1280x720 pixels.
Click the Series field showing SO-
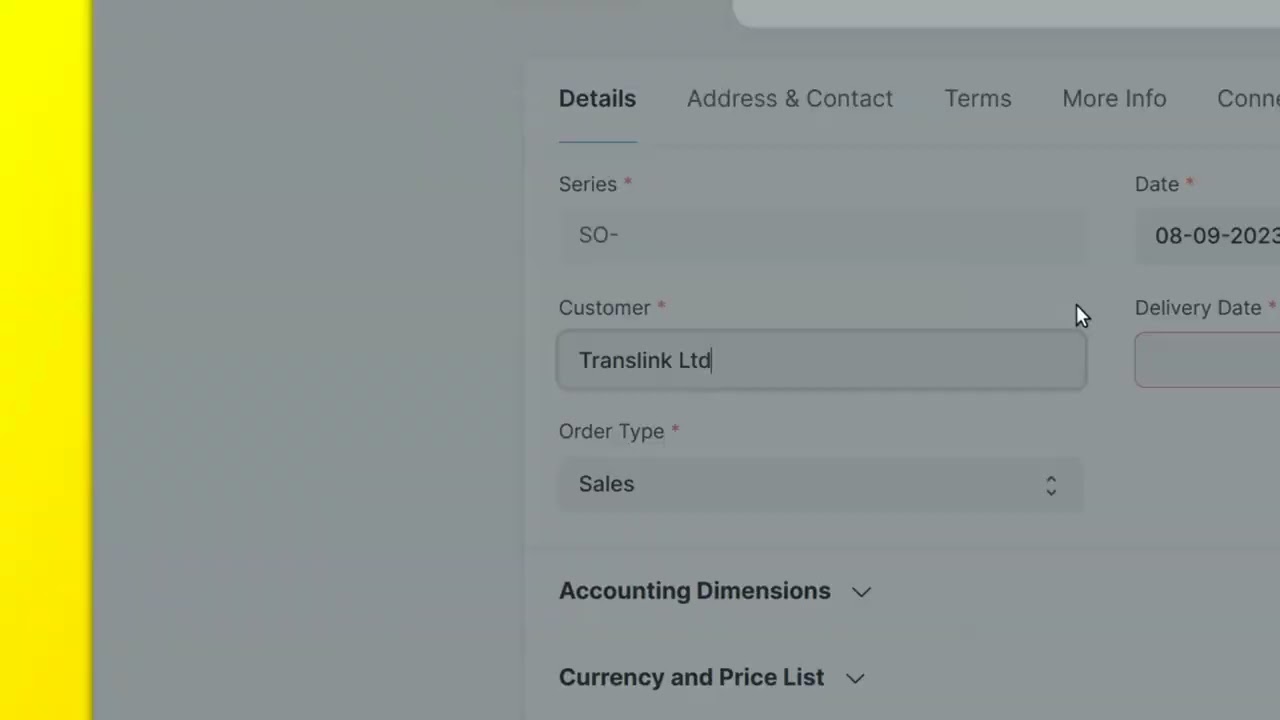[x=820, y=236]
